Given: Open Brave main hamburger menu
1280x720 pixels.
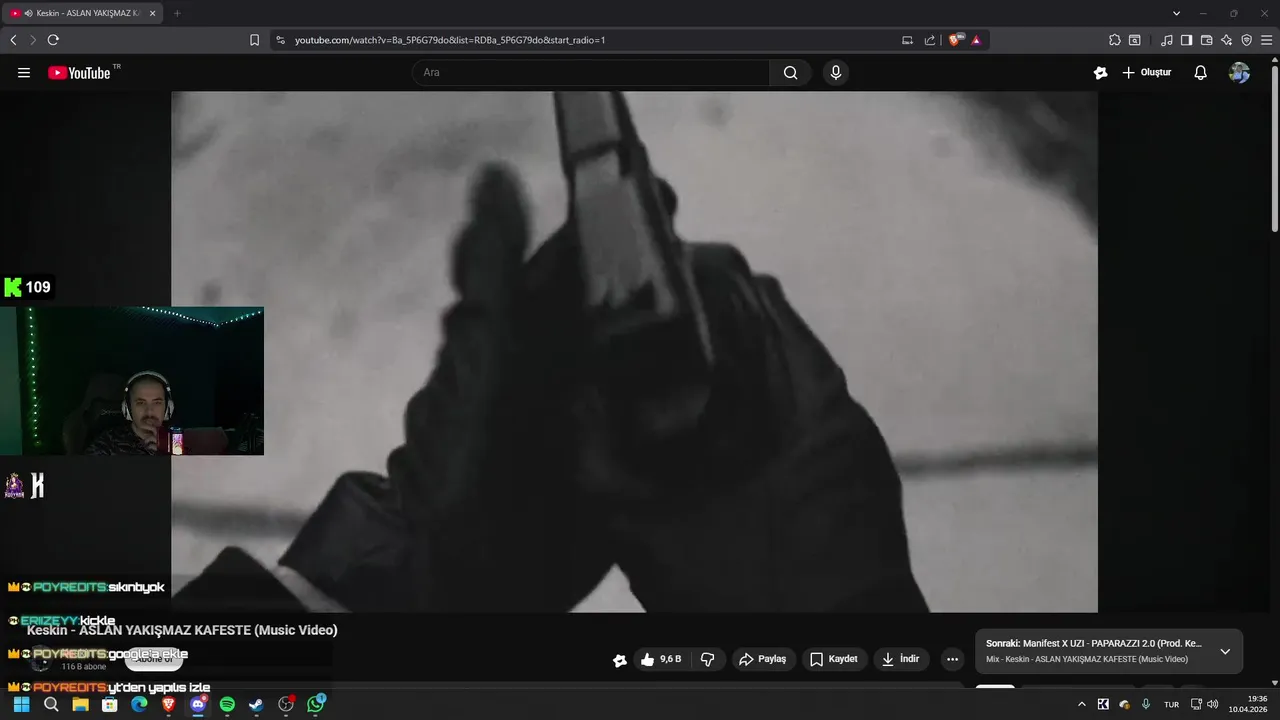Looking at the screenshot, I should (1266, 40).
